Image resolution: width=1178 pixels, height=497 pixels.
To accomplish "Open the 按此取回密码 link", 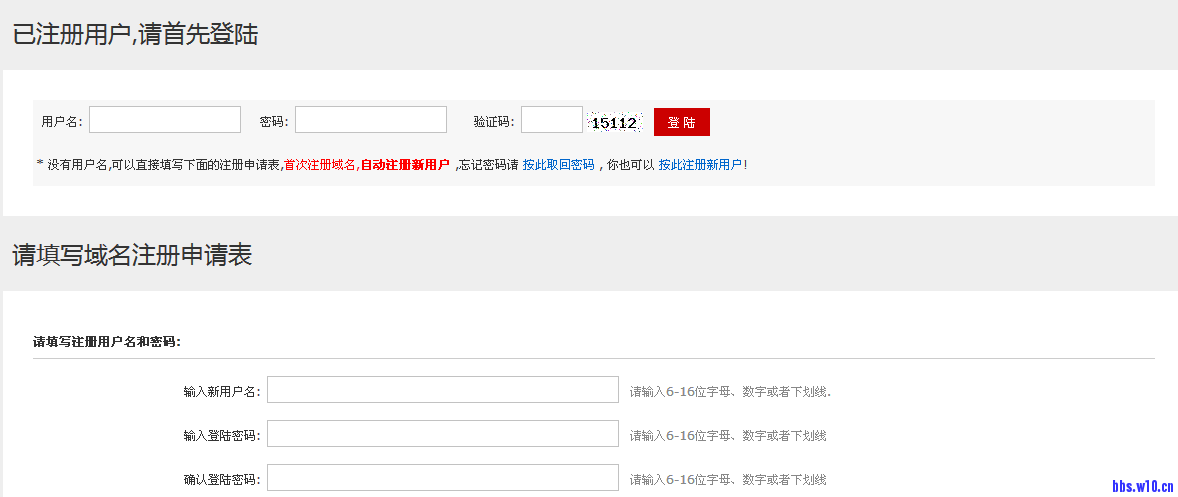I will (x=558, y=165).
